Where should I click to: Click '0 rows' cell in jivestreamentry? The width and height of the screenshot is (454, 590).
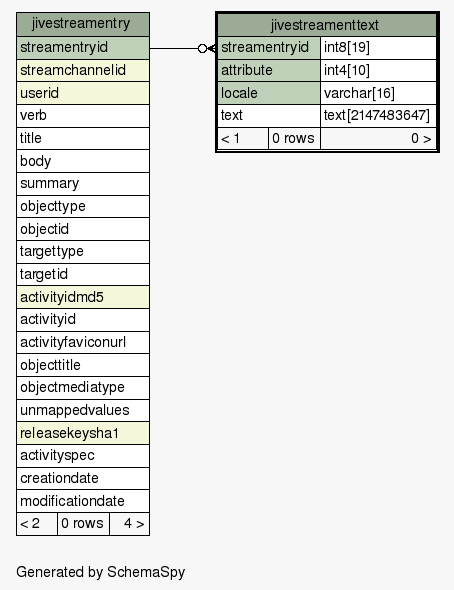pos(83,524)
